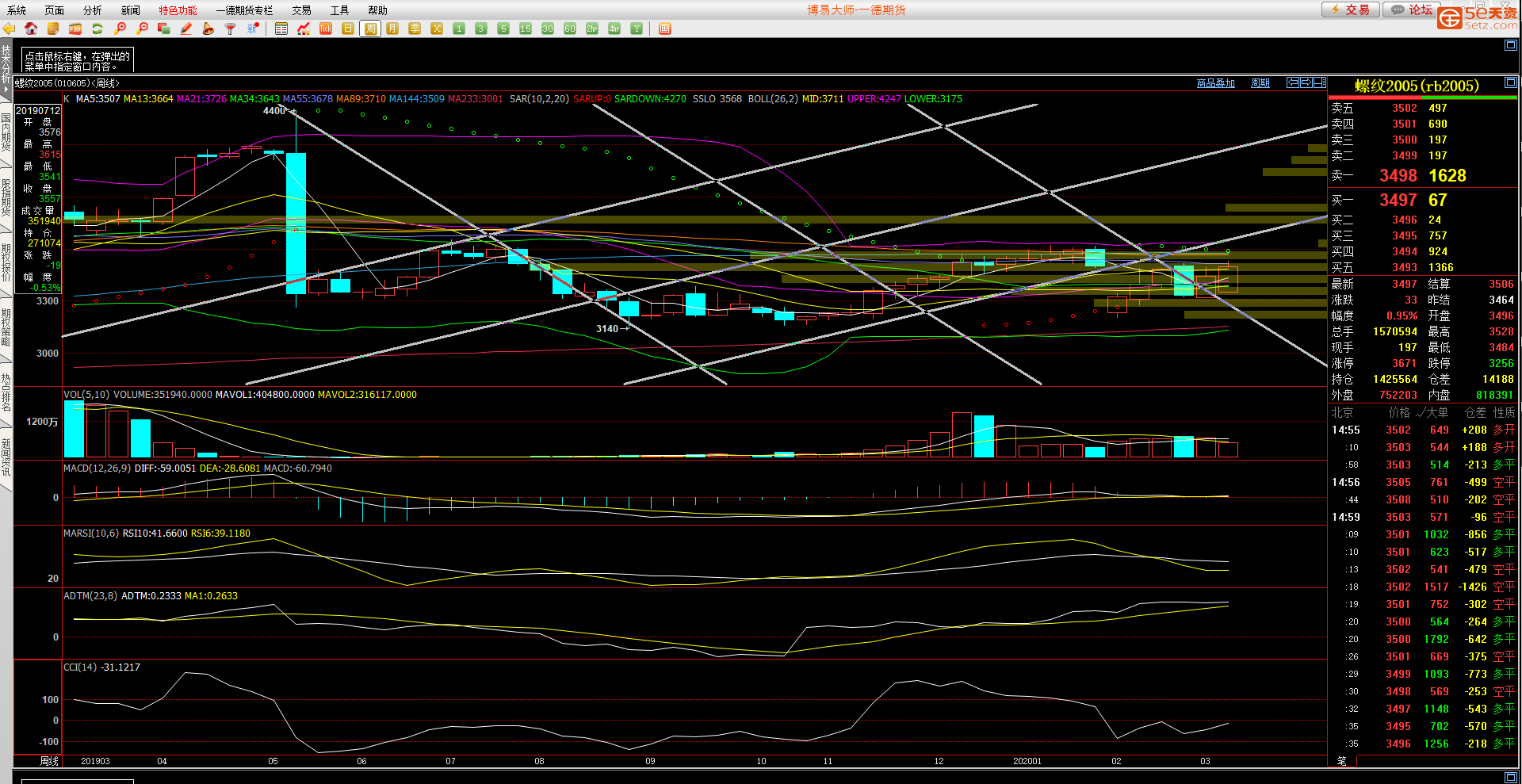The image size is (1522, 784).
Task: Click the filter funnel icon
Action: pyautogui.click(x=231, y=29)
